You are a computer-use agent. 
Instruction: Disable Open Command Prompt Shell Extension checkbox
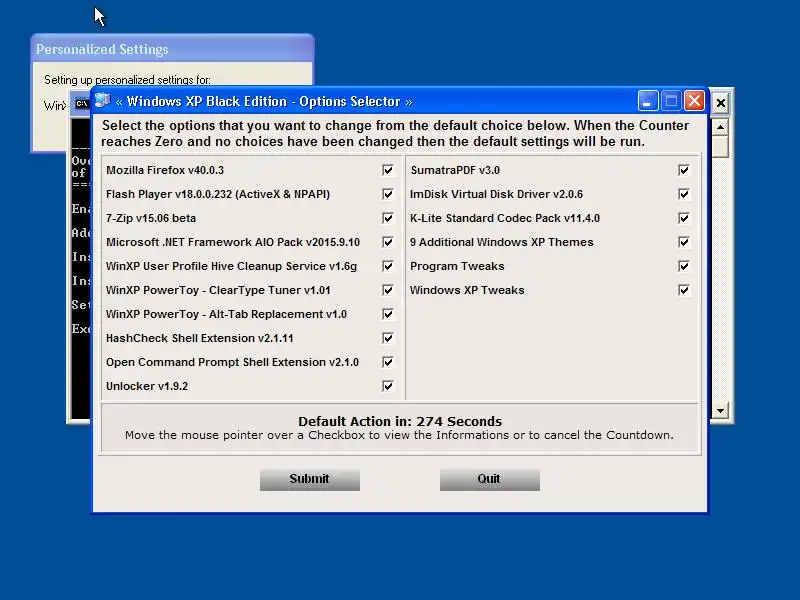click(388, 362)
